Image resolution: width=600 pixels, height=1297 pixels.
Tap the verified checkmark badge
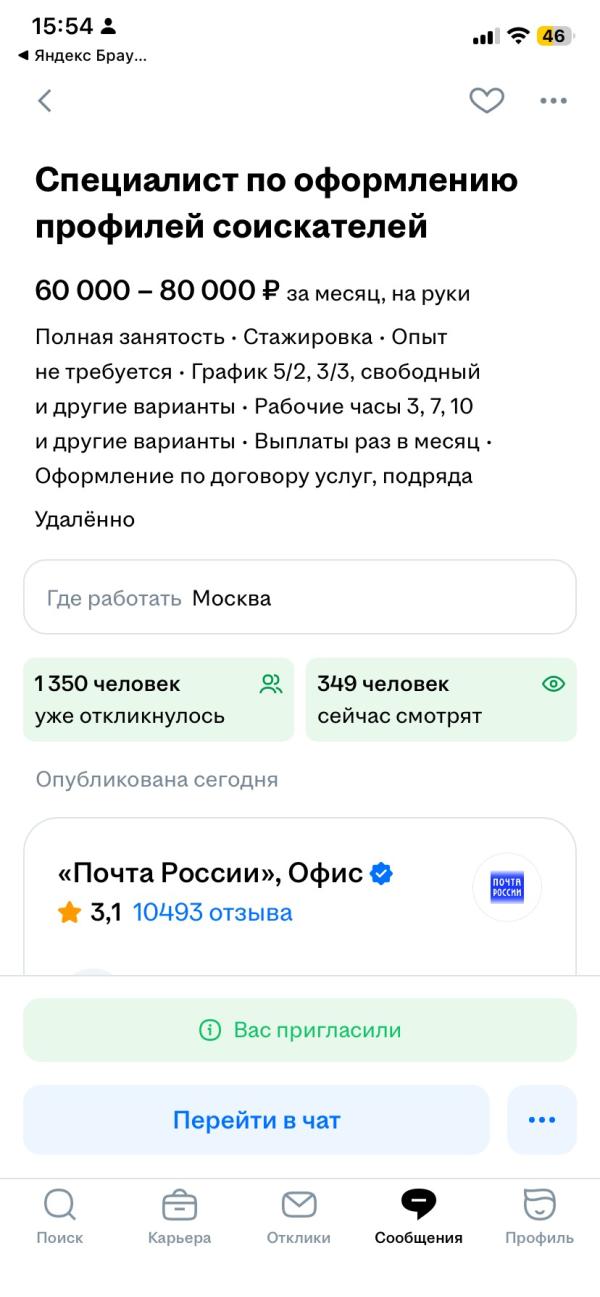tap(381, 873)
